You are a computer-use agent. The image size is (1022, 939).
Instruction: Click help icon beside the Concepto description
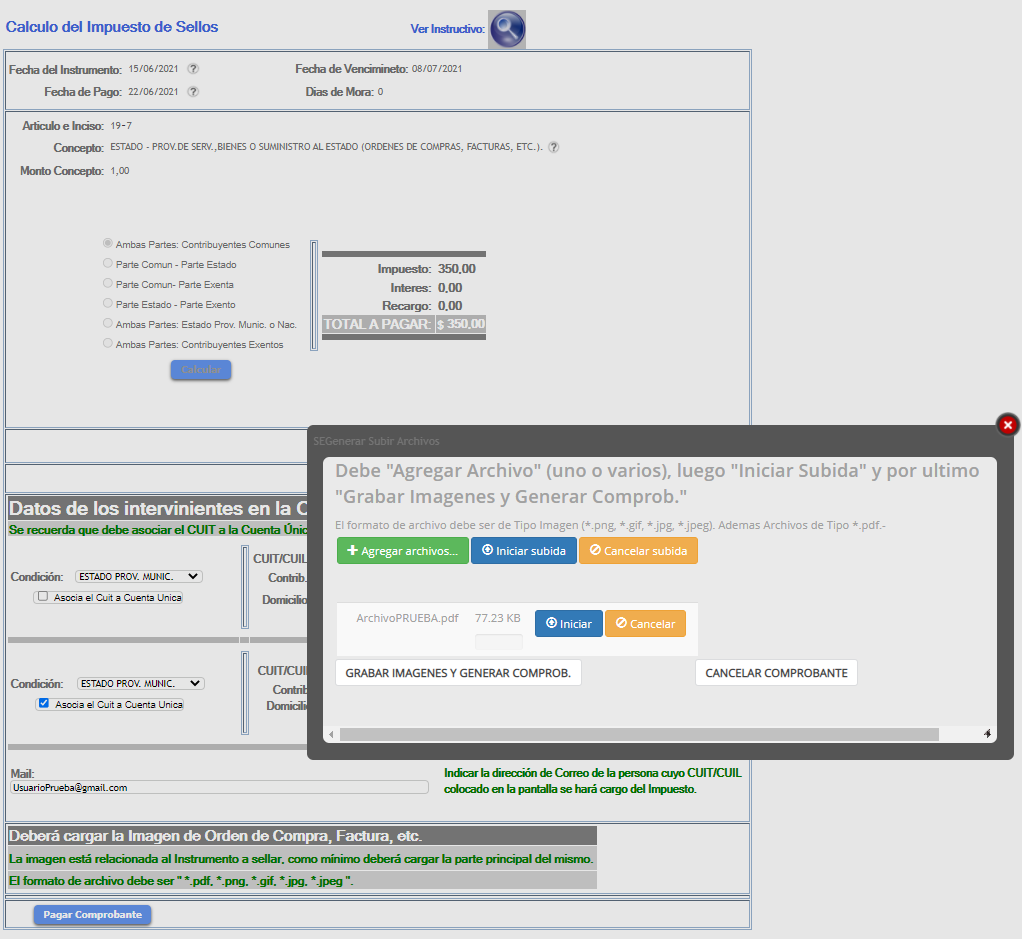click(x=553, y=147)
